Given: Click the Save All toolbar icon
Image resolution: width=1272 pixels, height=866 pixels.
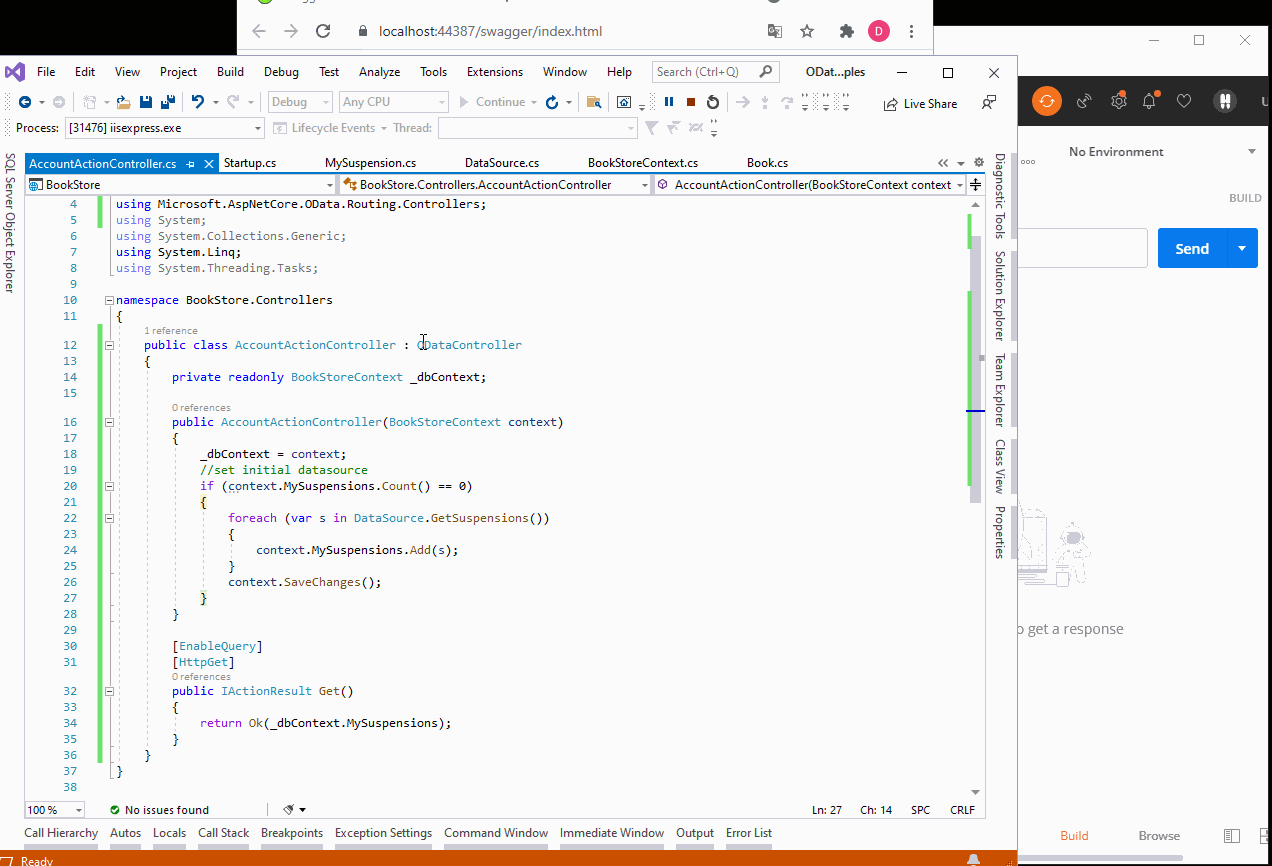Looking at the screenshot, I should point(167,102).
